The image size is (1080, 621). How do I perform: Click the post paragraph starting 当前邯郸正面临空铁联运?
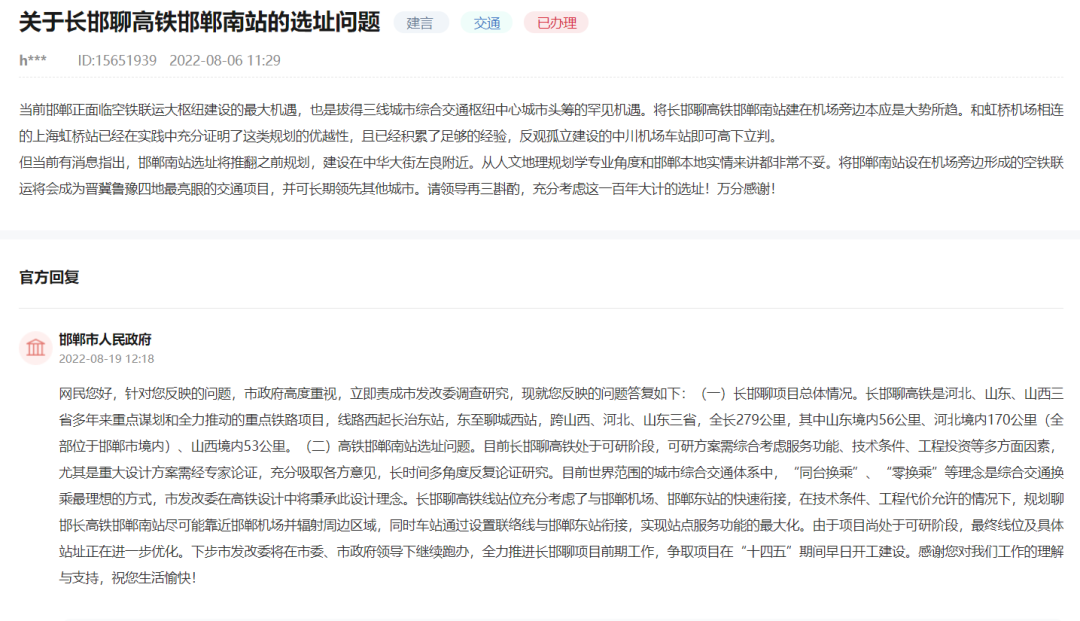[541, 123]
